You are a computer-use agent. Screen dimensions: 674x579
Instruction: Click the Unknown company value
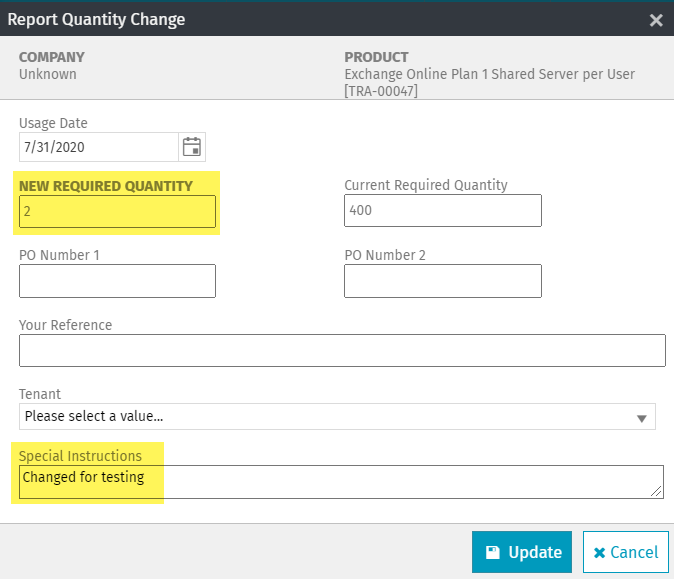tap(48, 74)
